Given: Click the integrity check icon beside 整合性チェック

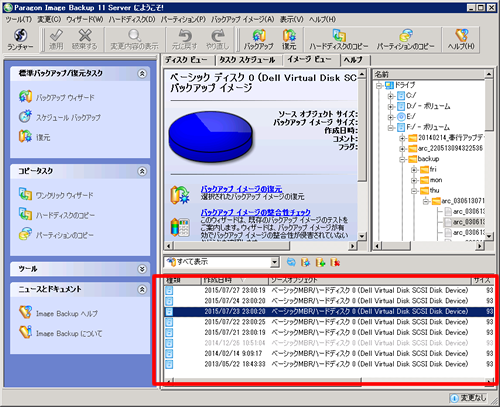Looking at the screenshot, I should click(x=180, y=227).
